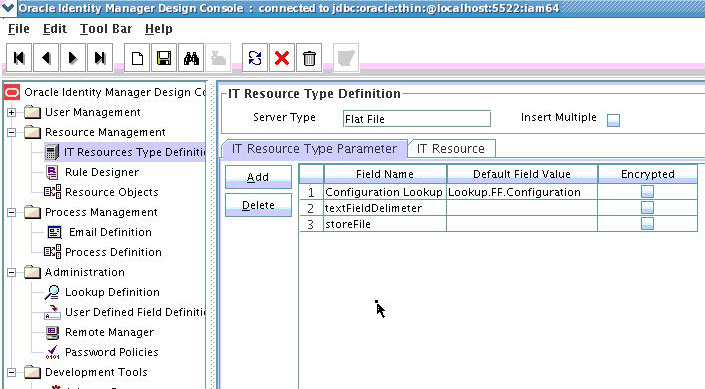The image size is (705, 389).
Task: Check Encrypted for storeFile row
Action: click(647, 224)
